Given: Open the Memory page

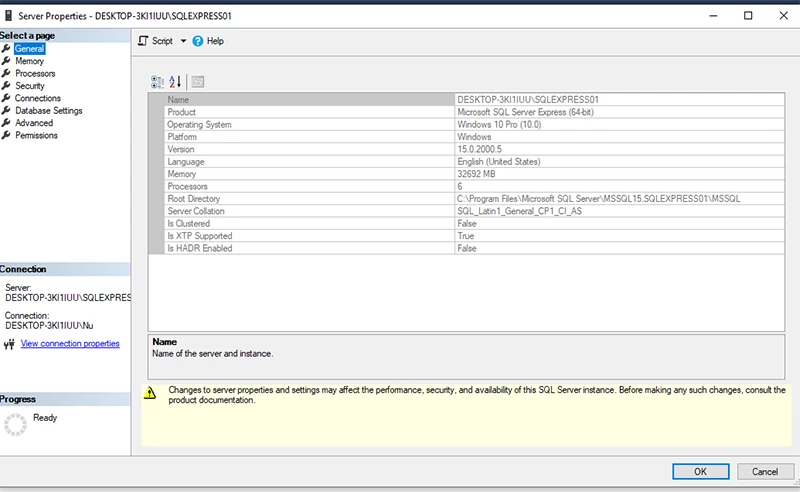Looking at the screenshot, I should click(30, 61).
